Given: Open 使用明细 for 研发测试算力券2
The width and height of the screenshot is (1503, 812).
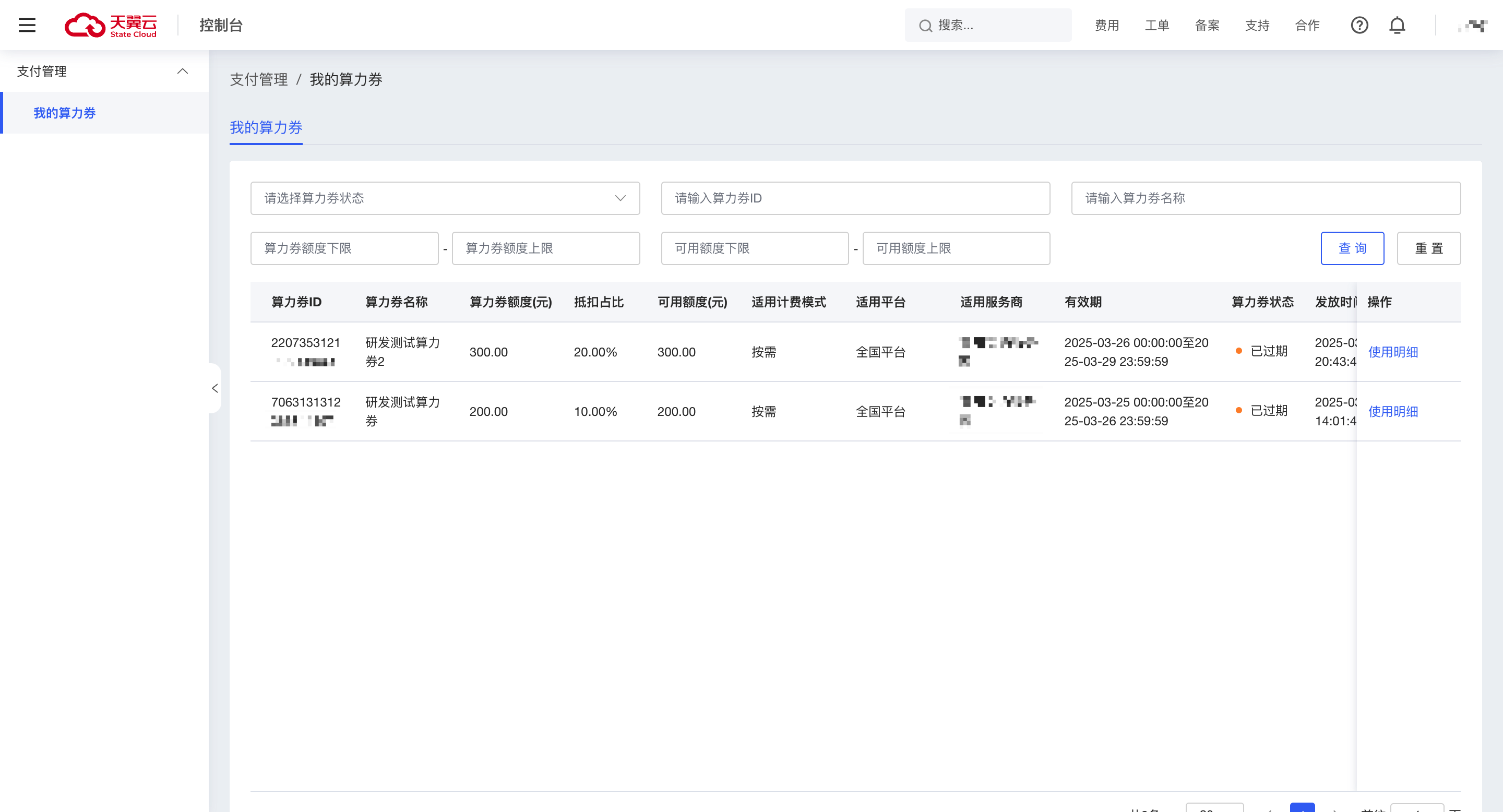Looking at the screenshot, I should pyautogui.click(x=1393, y=352).
